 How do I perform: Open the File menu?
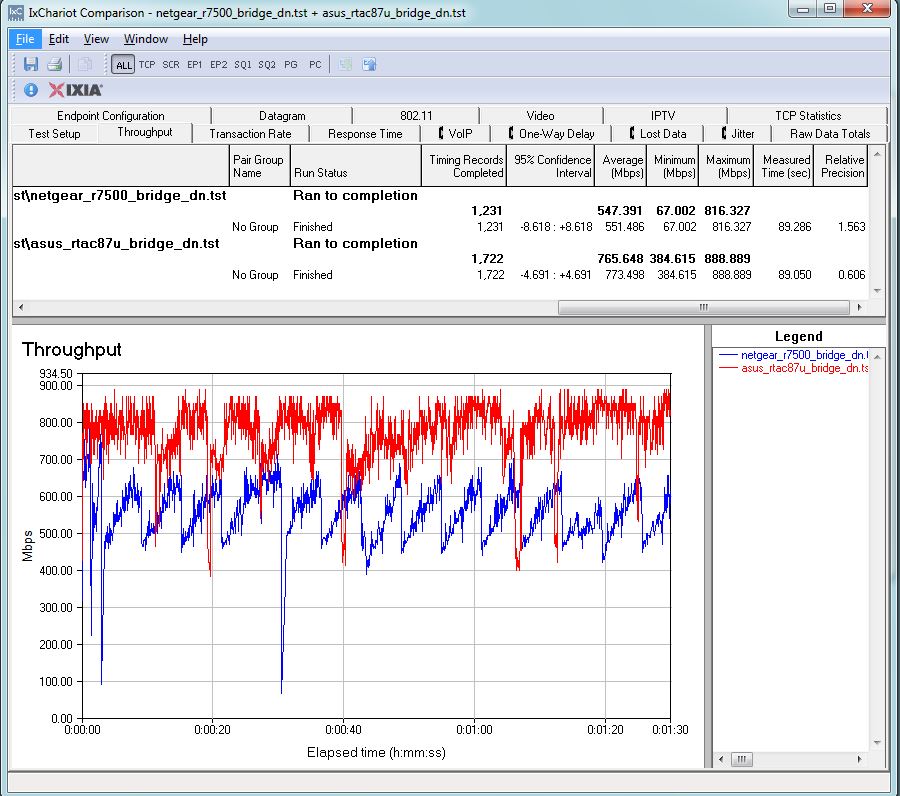[x=25, y=39]
